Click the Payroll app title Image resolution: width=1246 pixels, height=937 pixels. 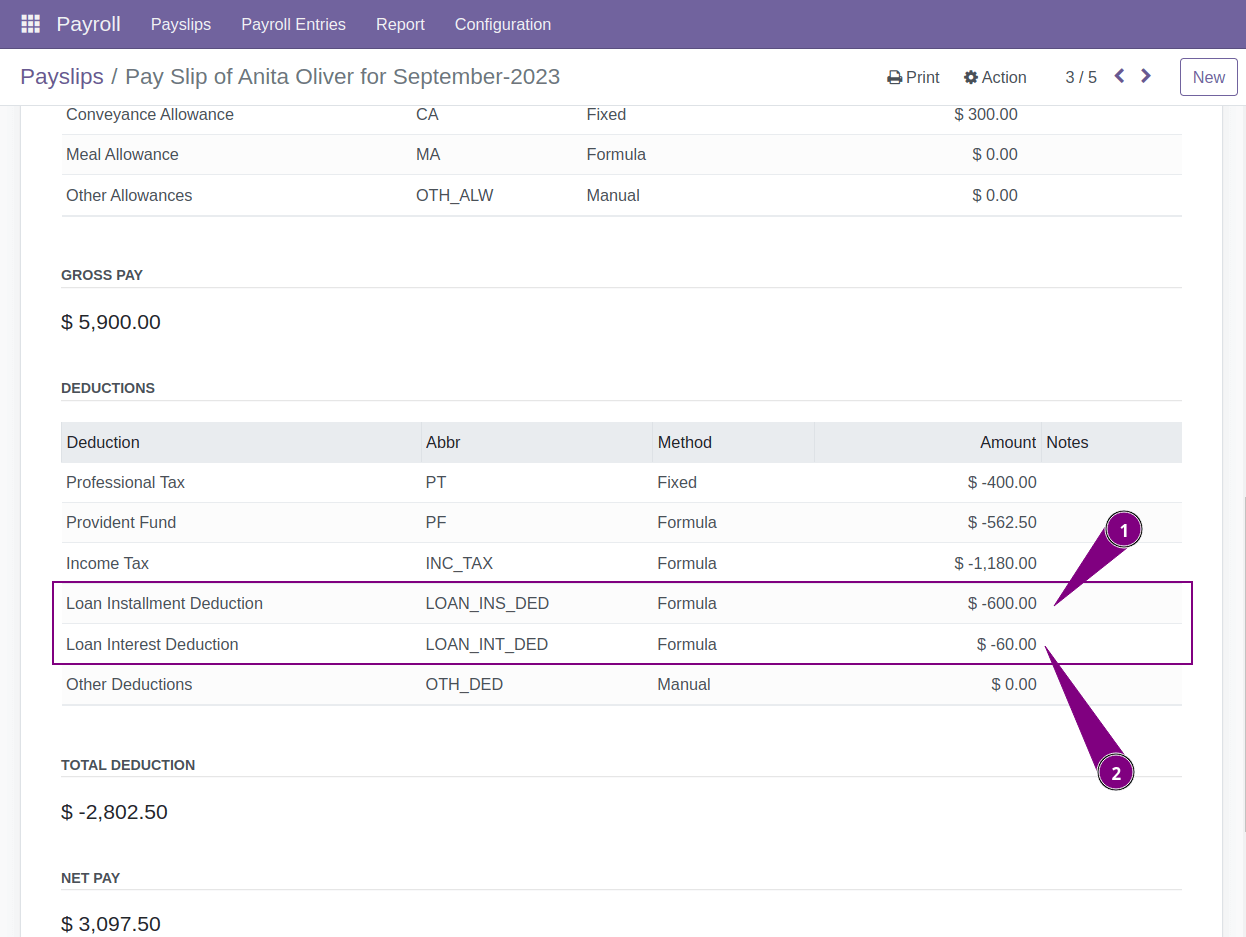coord(88,24)
